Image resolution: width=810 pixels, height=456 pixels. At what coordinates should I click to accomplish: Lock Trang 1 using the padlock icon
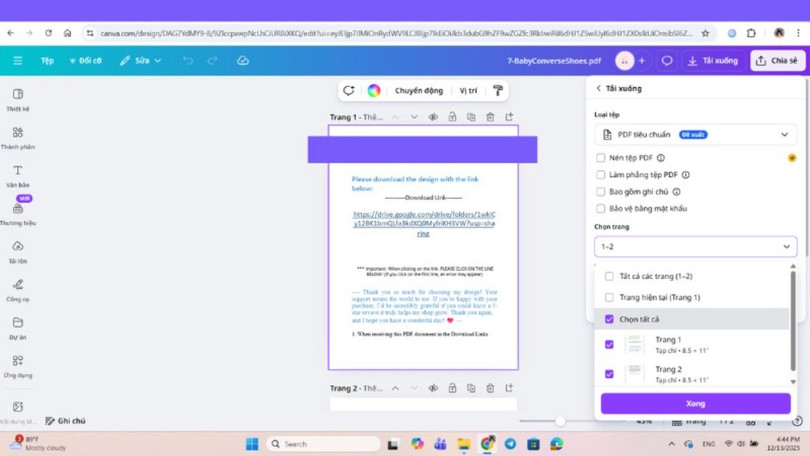(x=452, y=117)
